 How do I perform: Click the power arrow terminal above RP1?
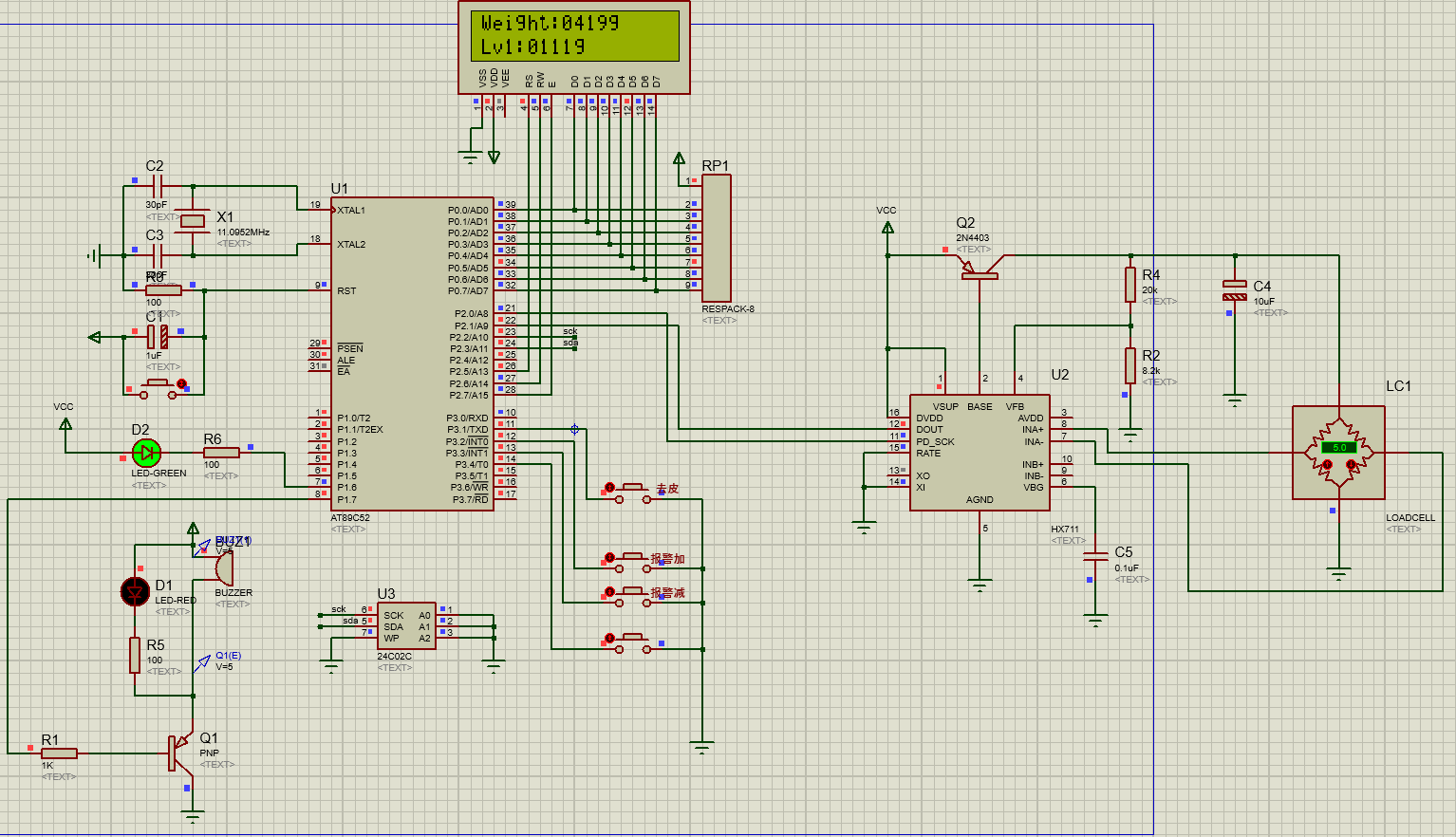coord(680,158)
